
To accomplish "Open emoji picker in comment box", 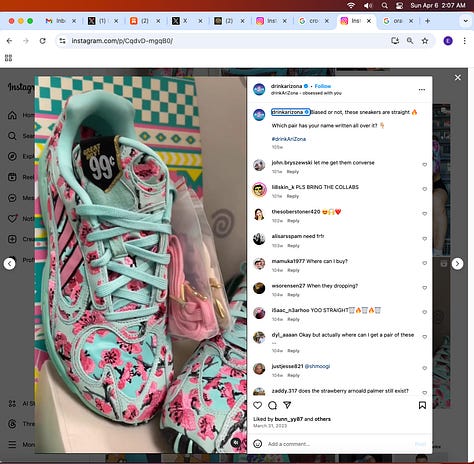I will (257, 444).
